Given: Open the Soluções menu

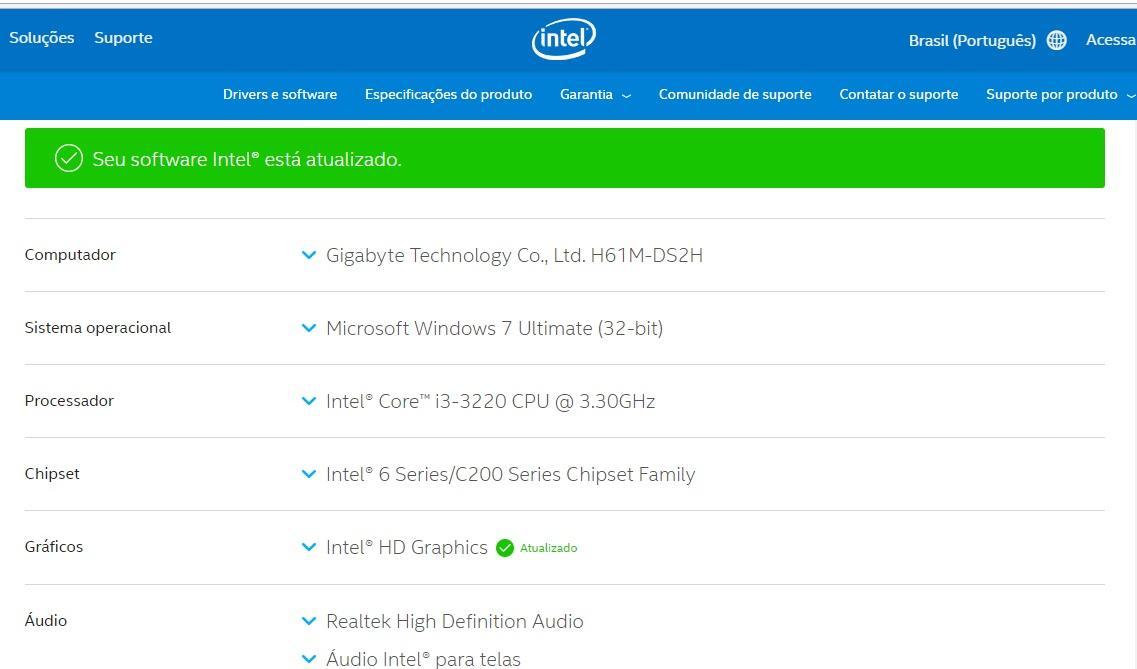Looking at the screenshot, I should pos(41,38).
